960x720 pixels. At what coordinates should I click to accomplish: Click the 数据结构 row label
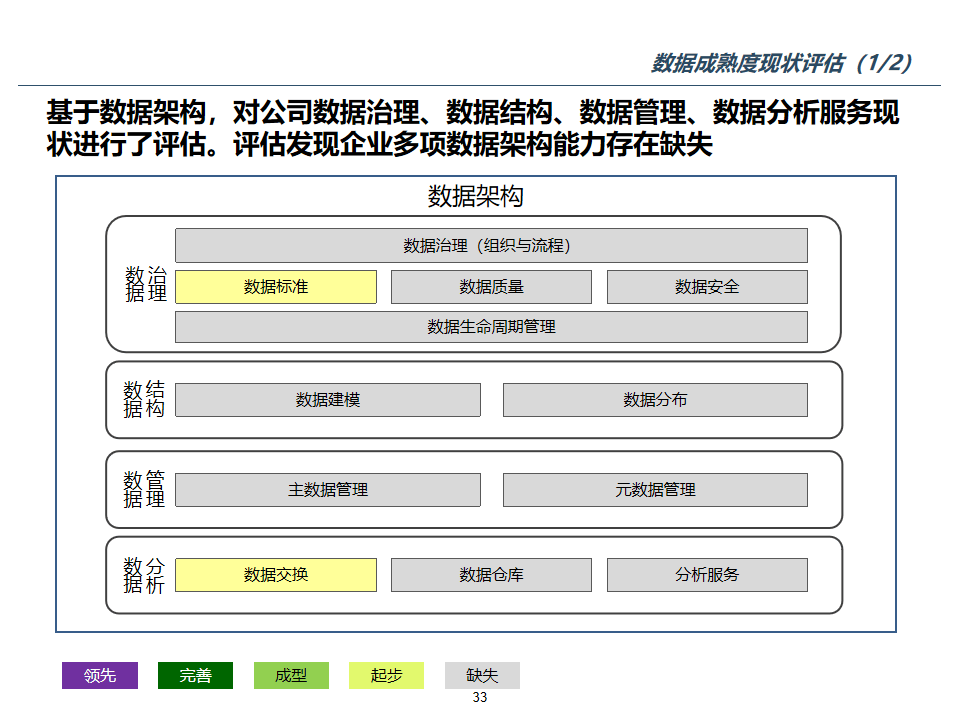coord(144,399)
